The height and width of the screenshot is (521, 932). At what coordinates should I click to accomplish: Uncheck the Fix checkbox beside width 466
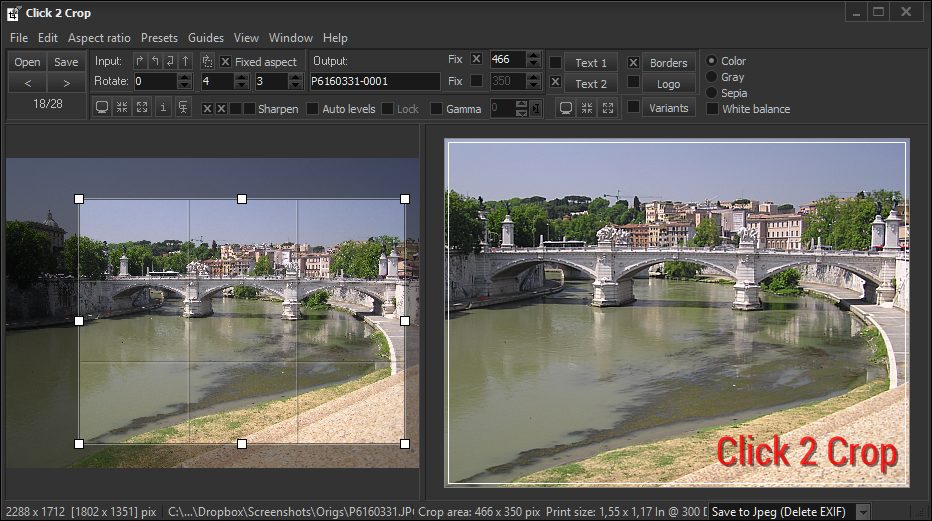pos(476,59)
